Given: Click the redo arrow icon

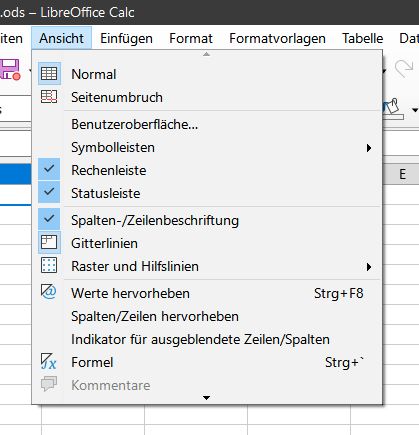Looking at the screenshot, I should point(404,68).
